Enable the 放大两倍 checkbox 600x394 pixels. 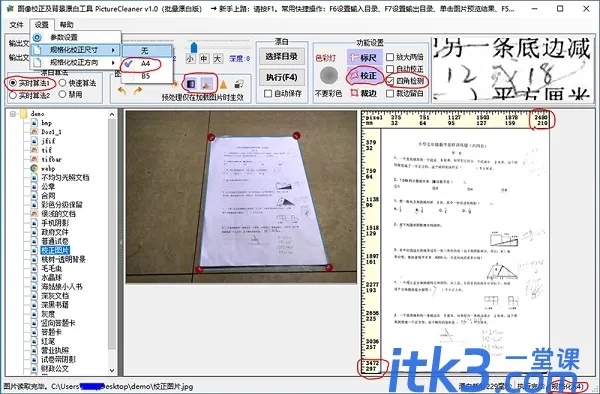click(390, 57)
